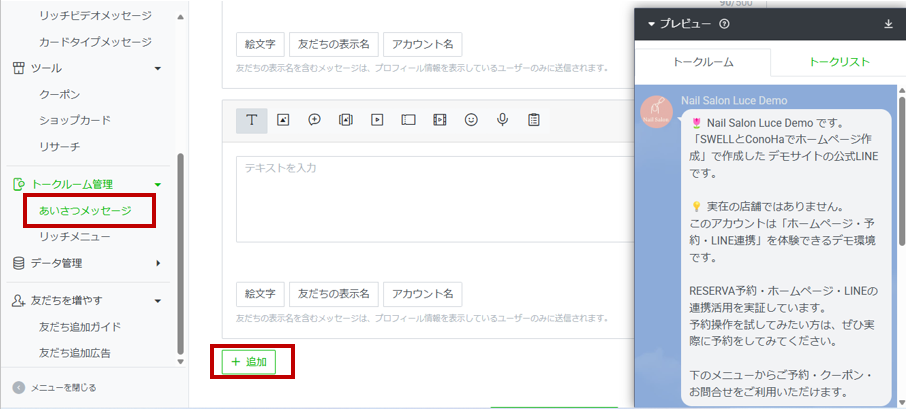Select the Coupon ticket icon

click(409, 120)
